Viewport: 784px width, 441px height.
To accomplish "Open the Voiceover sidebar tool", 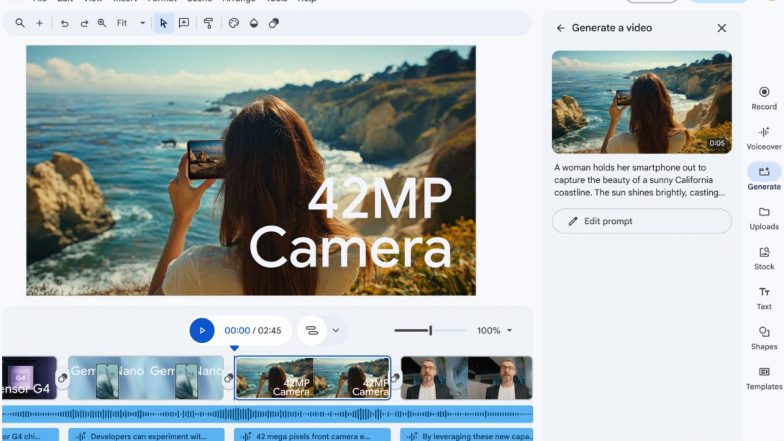I will click(764, 138).
